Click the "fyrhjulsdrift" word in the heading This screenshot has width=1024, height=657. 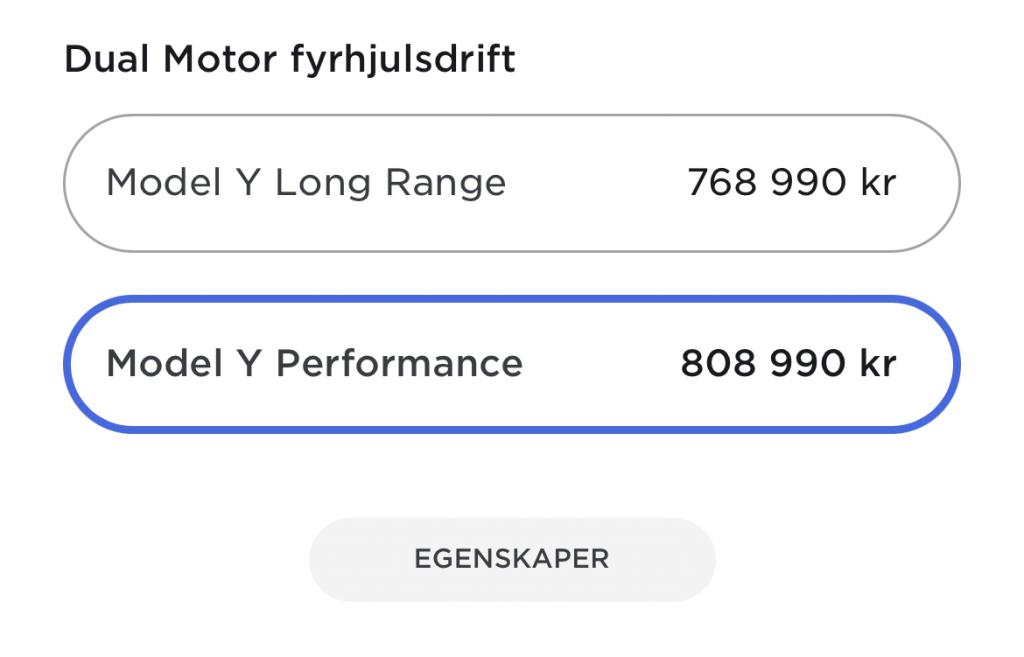tap(403, 60)
